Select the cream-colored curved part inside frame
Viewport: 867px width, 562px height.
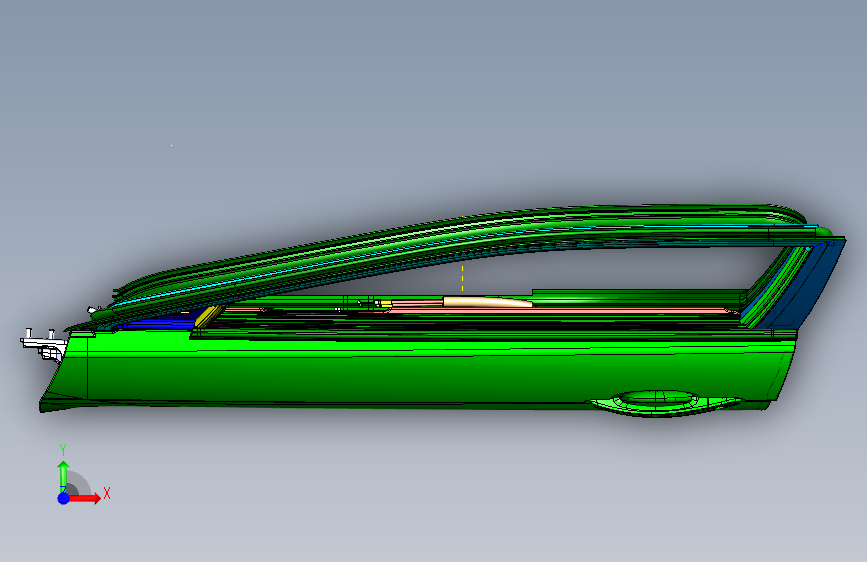click(x=487, y=302)
